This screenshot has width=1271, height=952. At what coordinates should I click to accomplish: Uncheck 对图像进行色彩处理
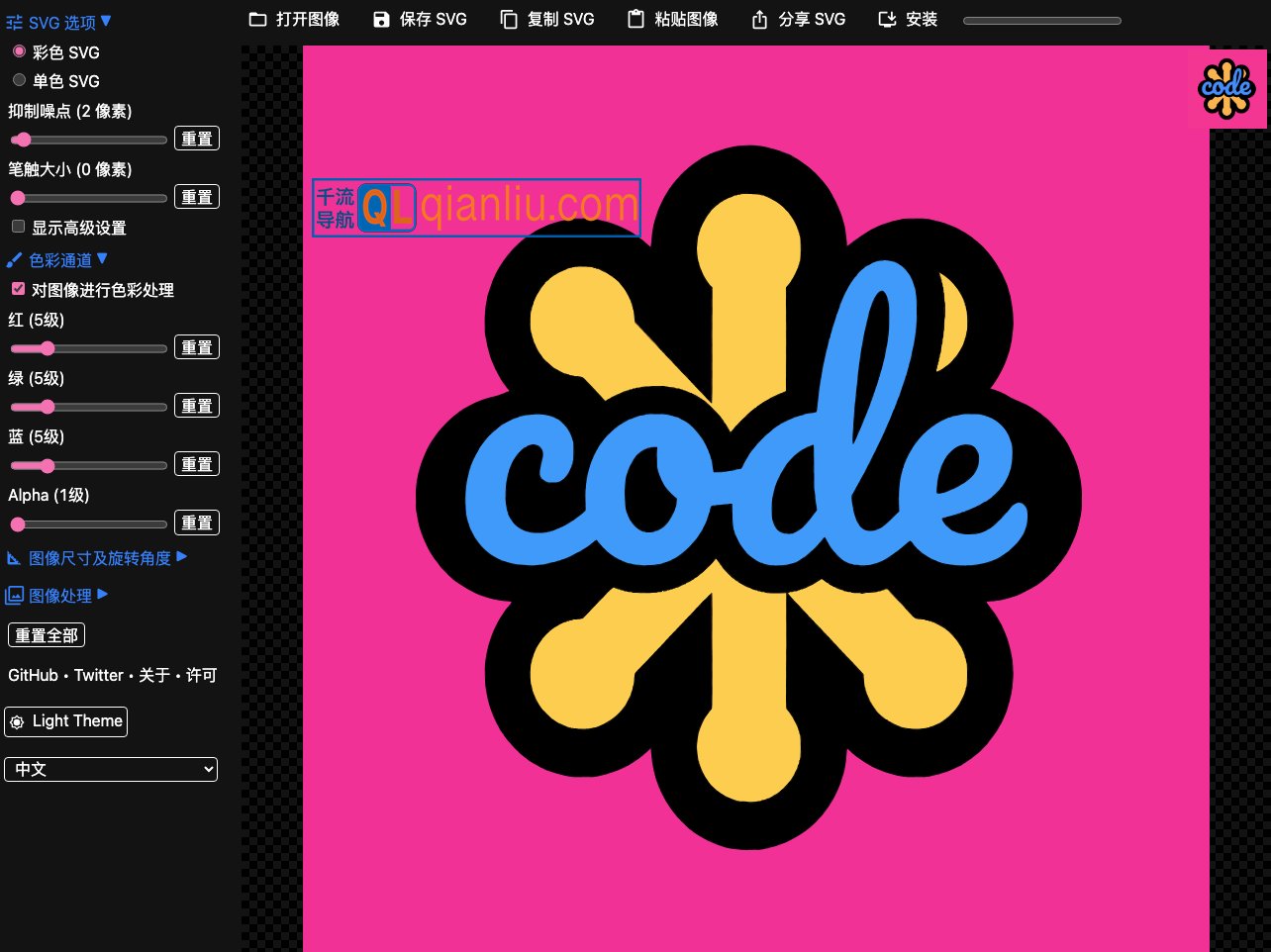click(x=16, y=289)
